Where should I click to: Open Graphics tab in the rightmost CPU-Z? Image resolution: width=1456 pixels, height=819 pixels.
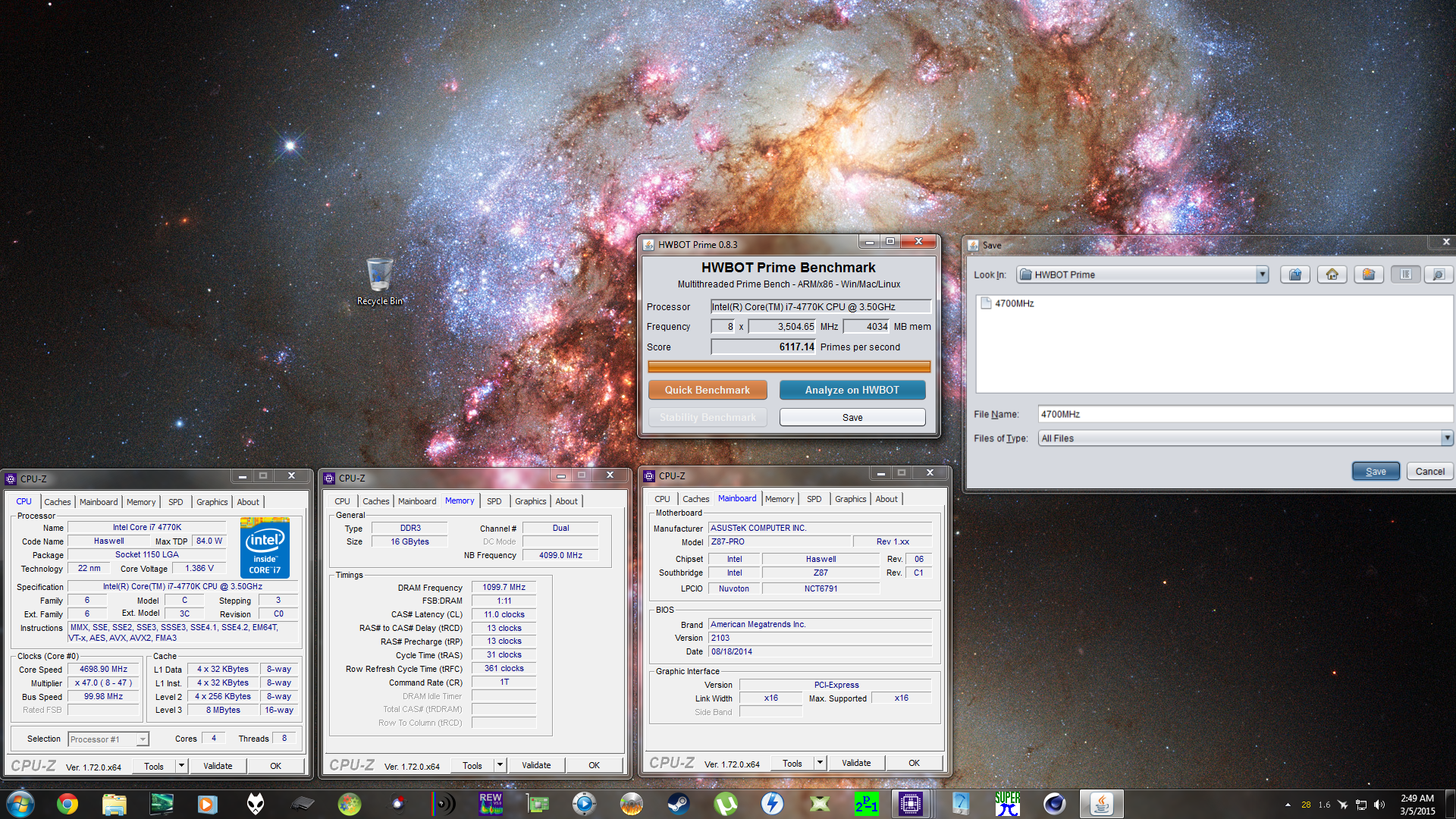[850, 499]
